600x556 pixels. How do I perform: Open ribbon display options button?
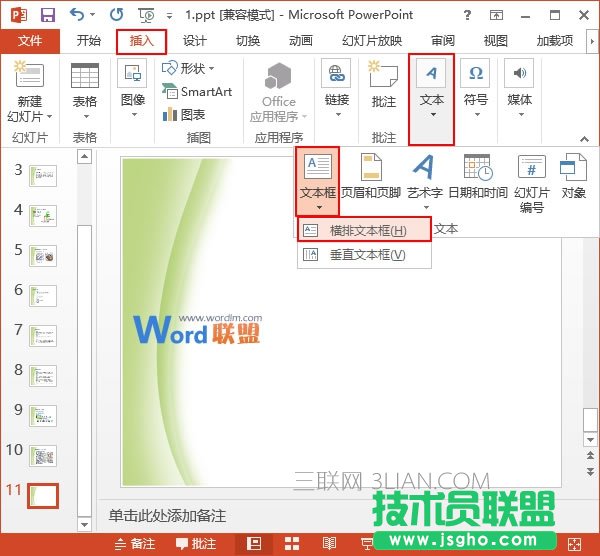click(x=496, y=15)
